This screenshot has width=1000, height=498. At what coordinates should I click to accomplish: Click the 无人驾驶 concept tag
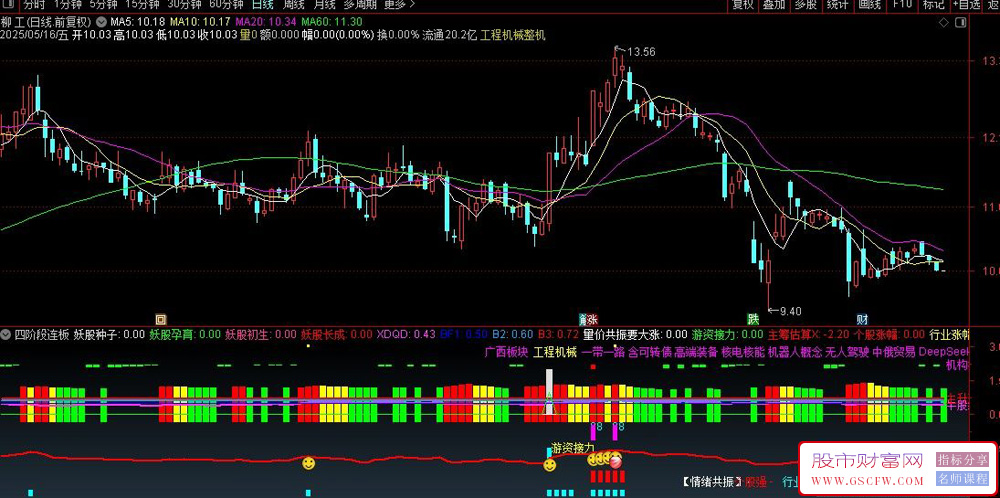847,351
